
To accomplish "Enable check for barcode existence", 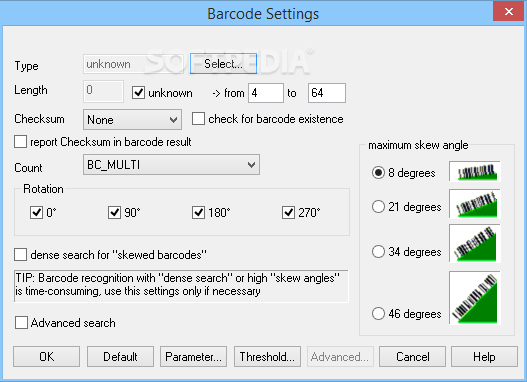I will 198,119.
